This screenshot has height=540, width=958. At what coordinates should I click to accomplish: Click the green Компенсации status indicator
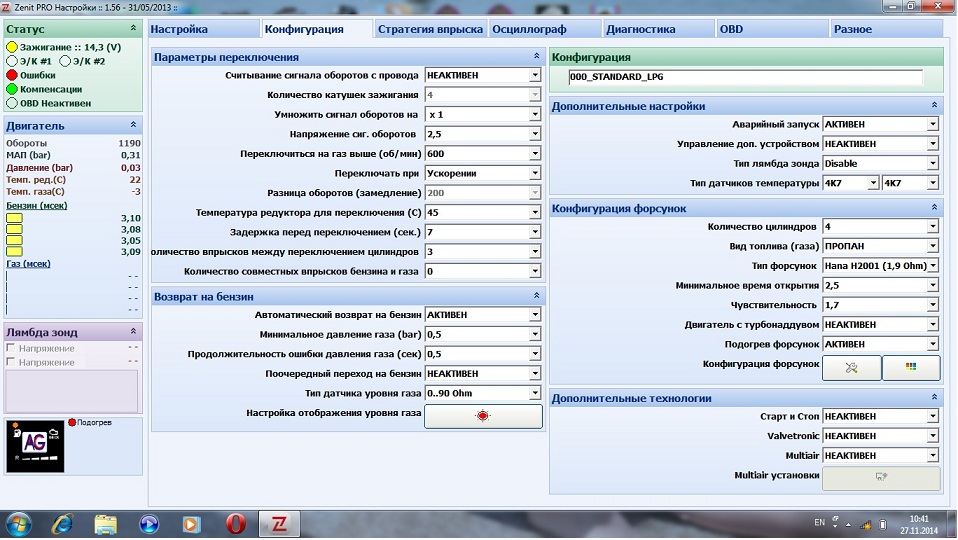[12, 88]
